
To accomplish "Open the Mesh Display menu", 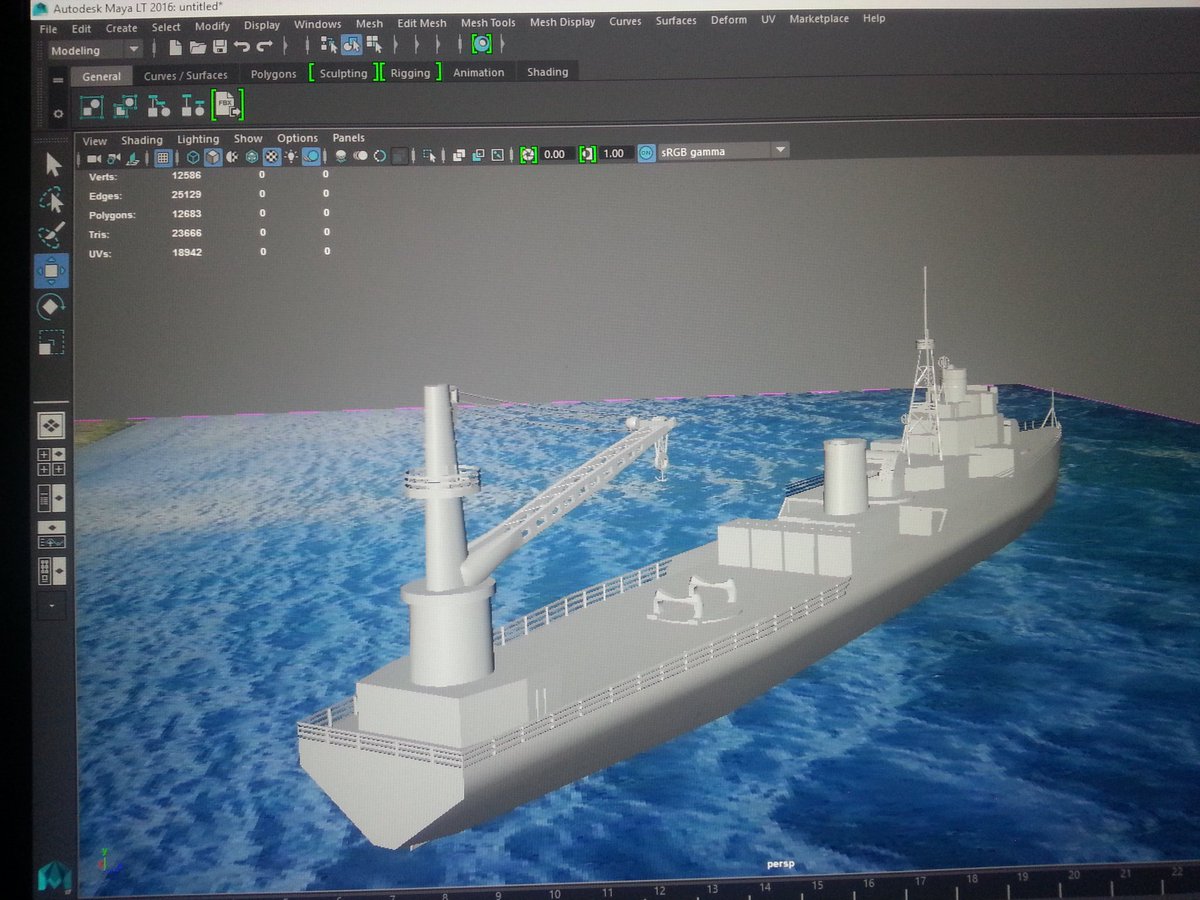I will pos(562,22).
